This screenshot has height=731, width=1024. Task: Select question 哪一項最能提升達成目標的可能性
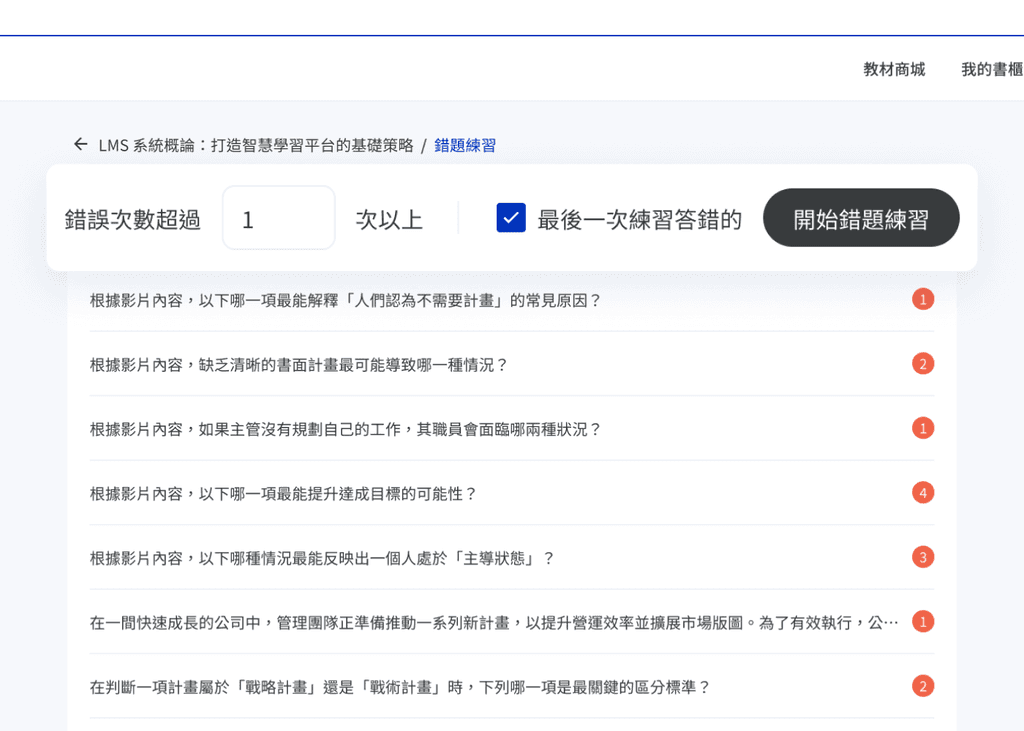pos(283,494)
